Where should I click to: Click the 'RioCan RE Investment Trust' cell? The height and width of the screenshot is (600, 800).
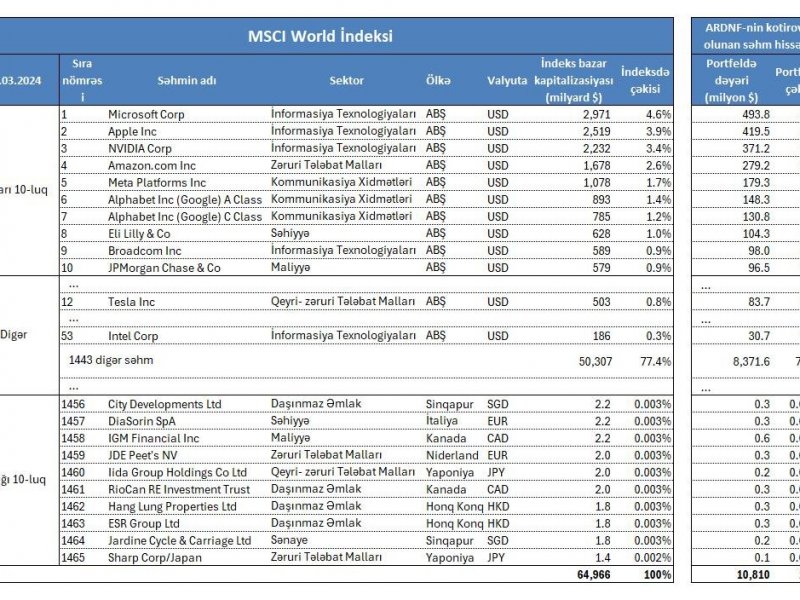pos(179,490)
